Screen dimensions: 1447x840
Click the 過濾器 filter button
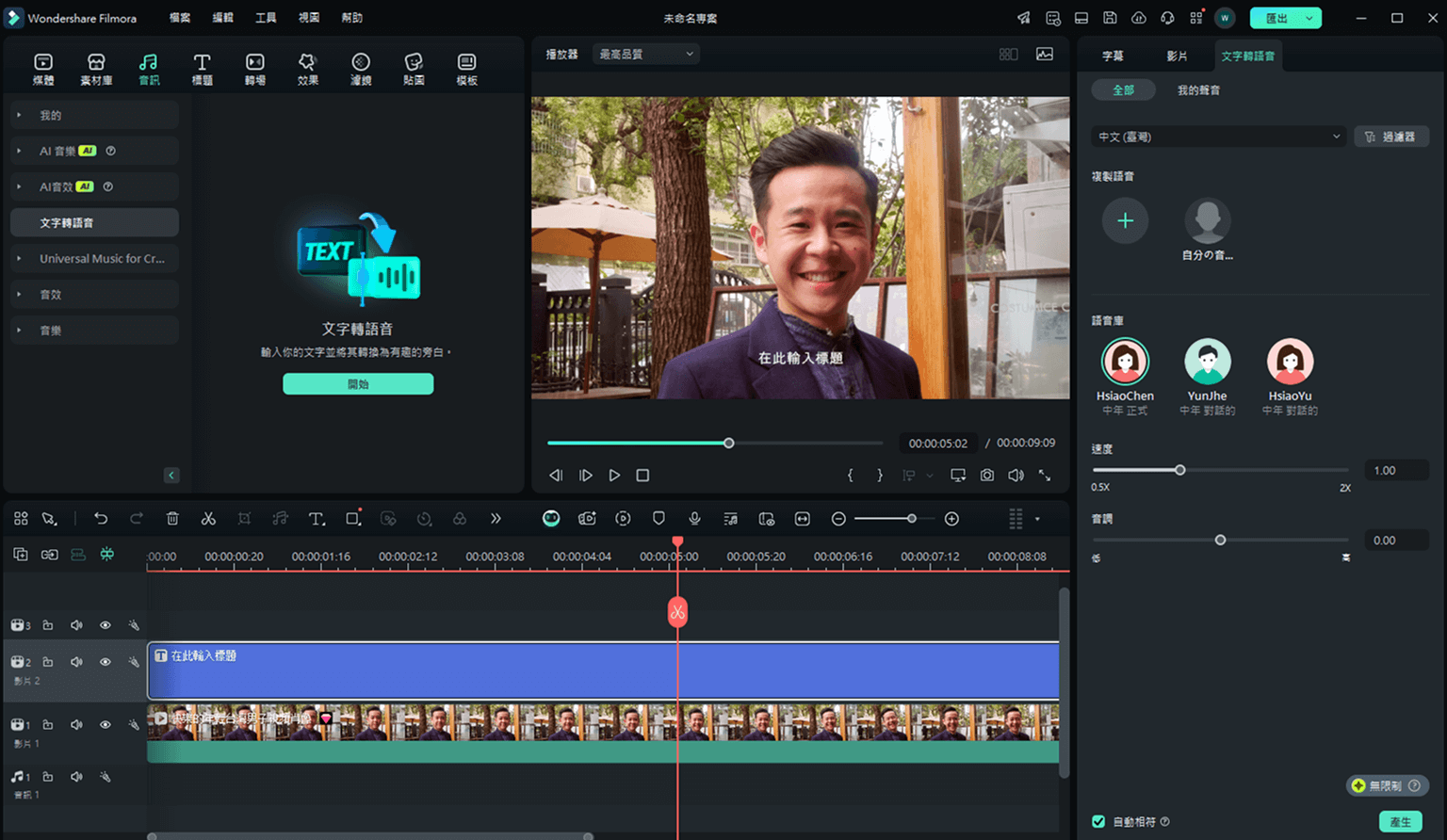coord(1391,137)
